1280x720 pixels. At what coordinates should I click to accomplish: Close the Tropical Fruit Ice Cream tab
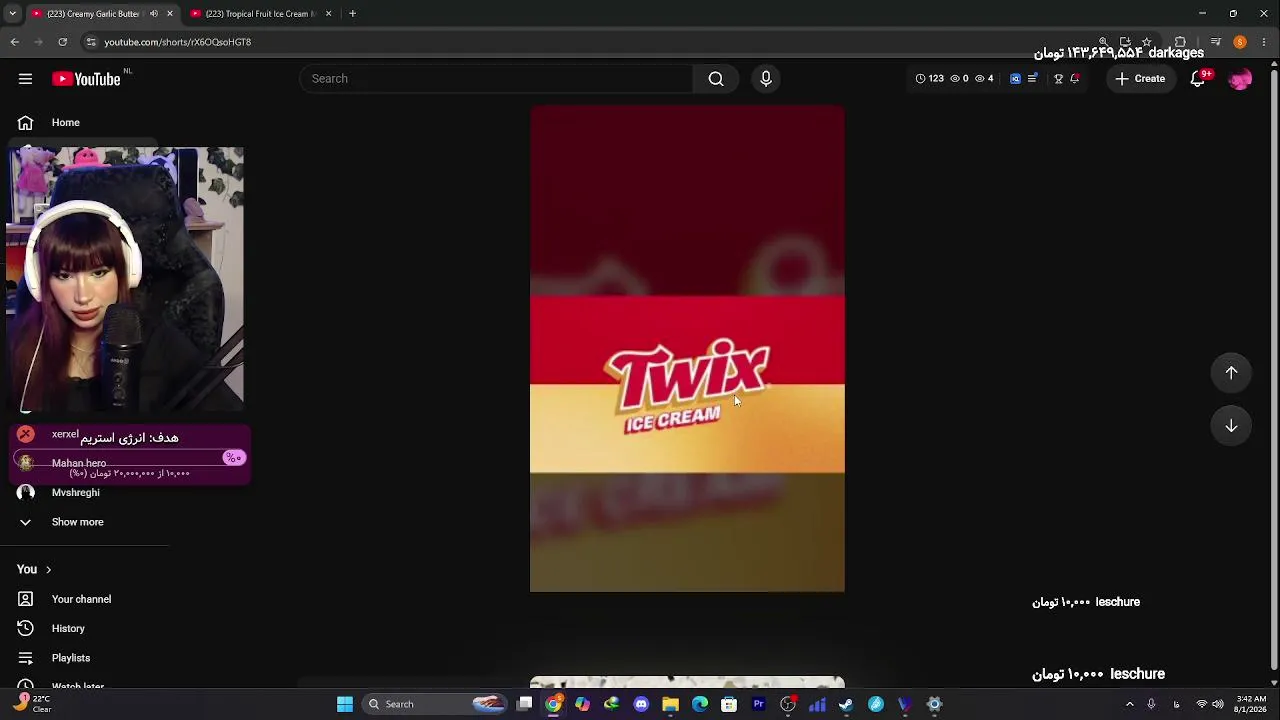pos(328,14)
